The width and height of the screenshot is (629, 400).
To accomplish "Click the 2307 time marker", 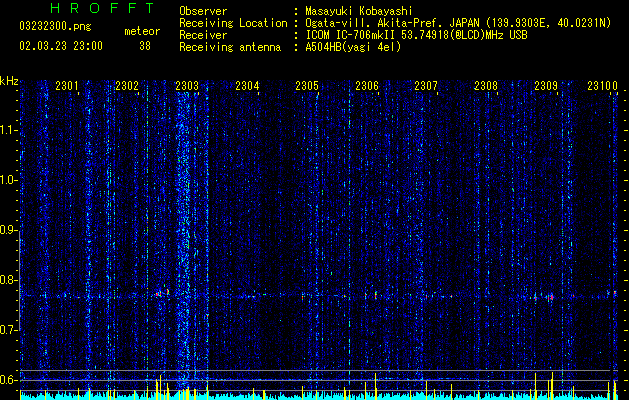I will [x=426, y=85].
